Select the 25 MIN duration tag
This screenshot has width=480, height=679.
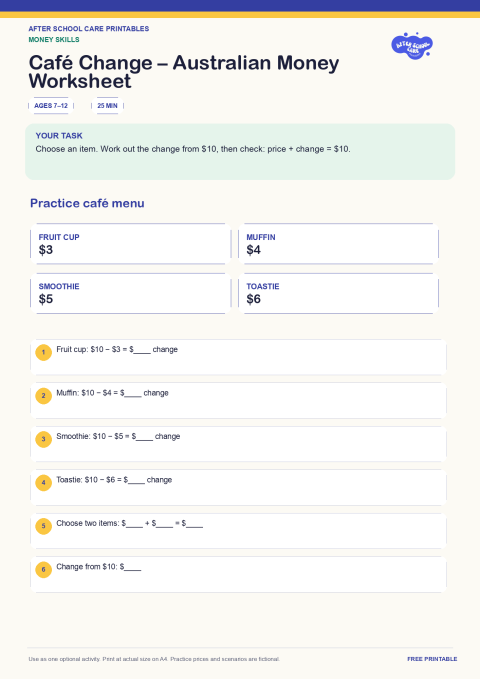[x=107, y=106]
